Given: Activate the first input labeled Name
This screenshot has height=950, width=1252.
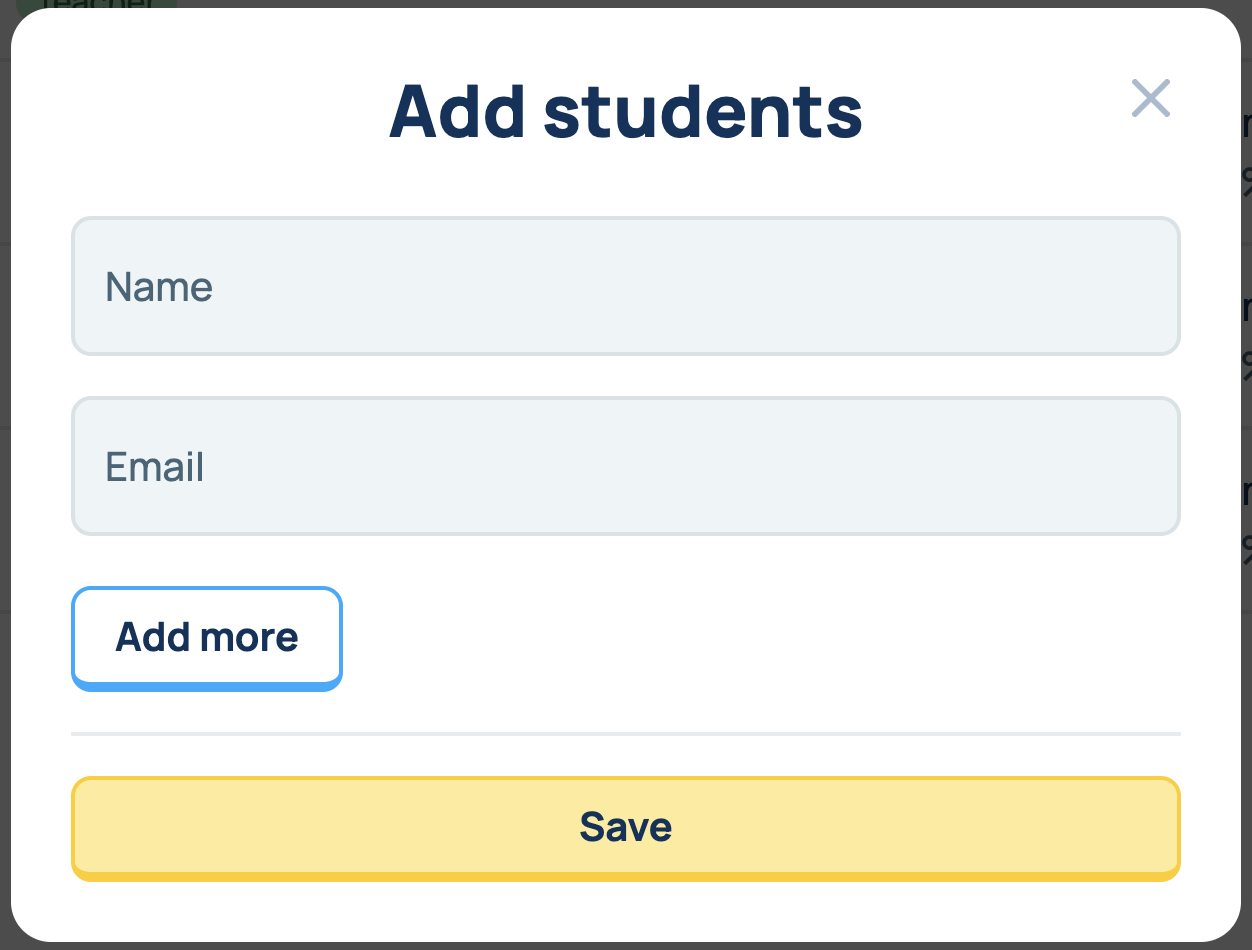Looking at the screenshot, I should [x=625, y=286].
